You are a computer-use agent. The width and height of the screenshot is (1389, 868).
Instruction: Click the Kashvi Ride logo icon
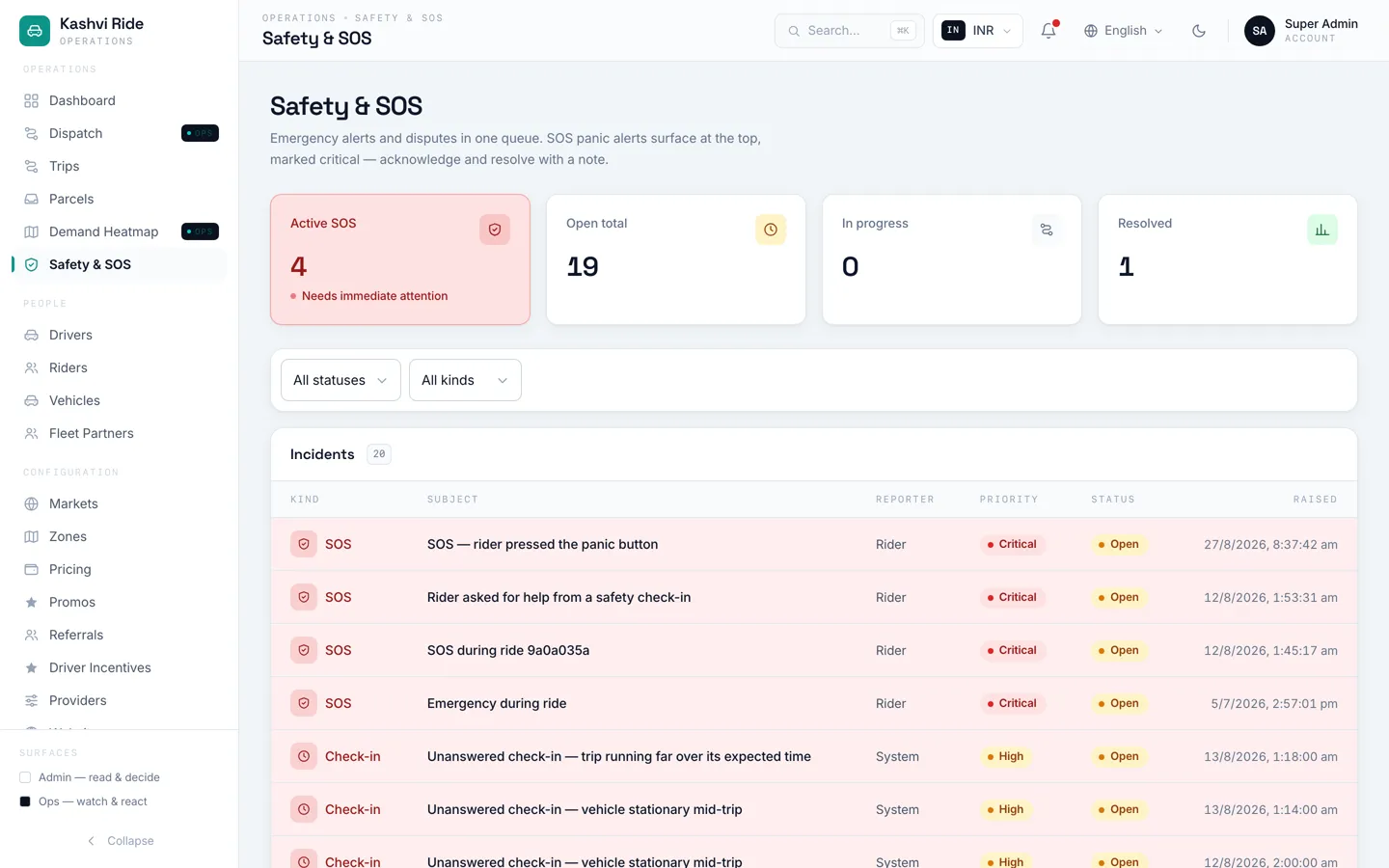click(x=35, y=31)
